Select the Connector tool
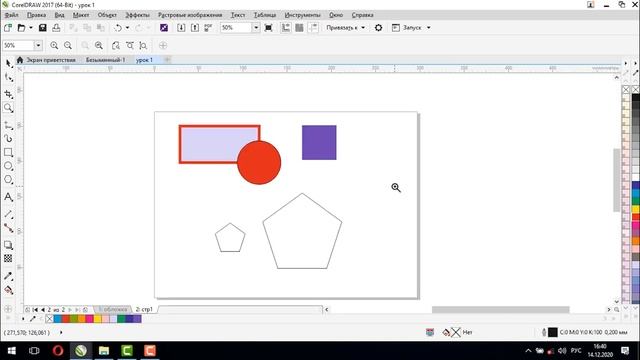This screenshot has height=360, width=640. pyautogui.click(x=9, y=228)
